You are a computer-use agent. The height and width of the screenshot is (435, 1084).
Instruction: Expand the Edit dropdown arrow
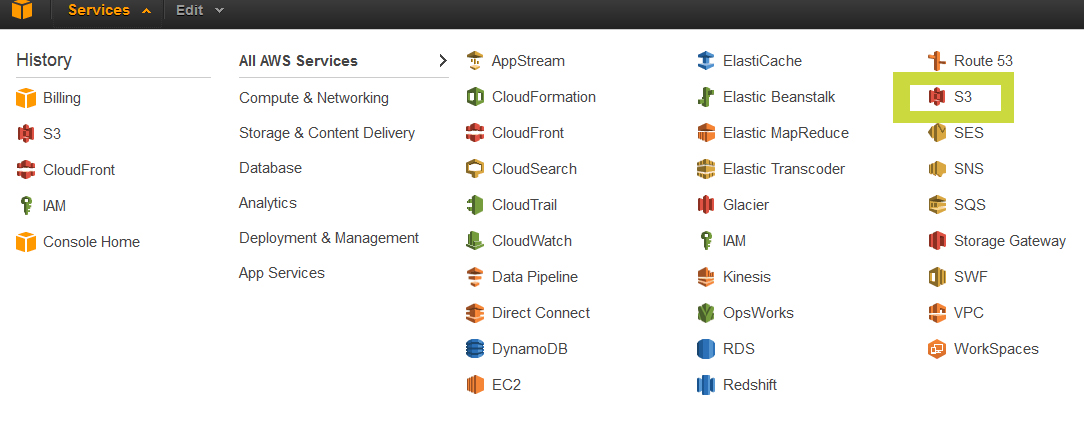[220, 10]
